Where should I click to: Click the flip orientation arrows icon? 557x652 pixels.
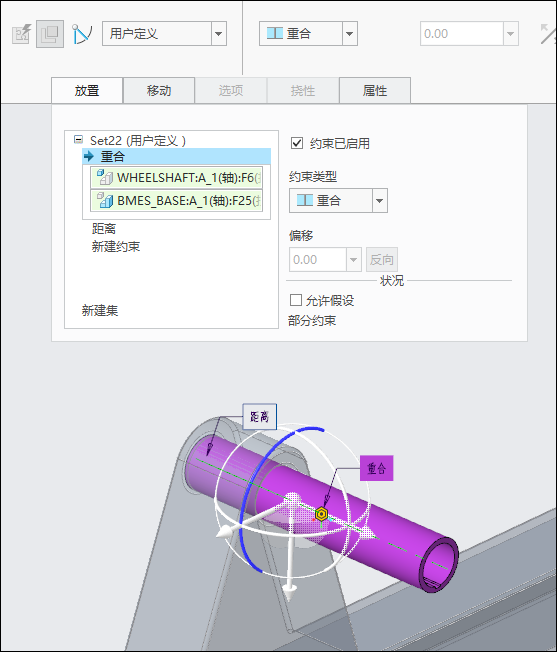548,34
